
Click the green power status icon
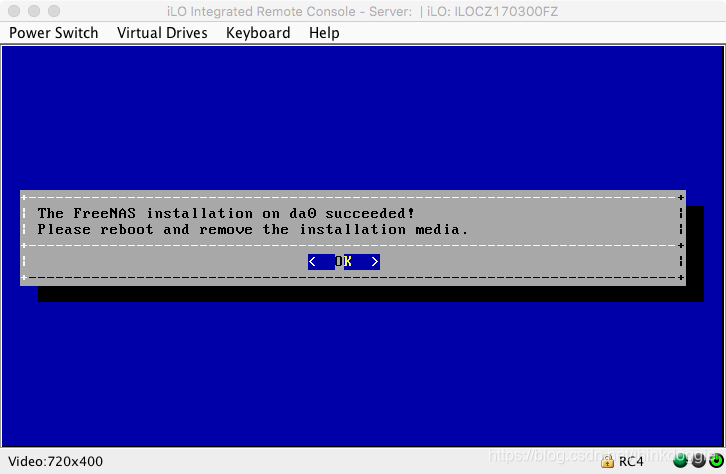[716, 461]
